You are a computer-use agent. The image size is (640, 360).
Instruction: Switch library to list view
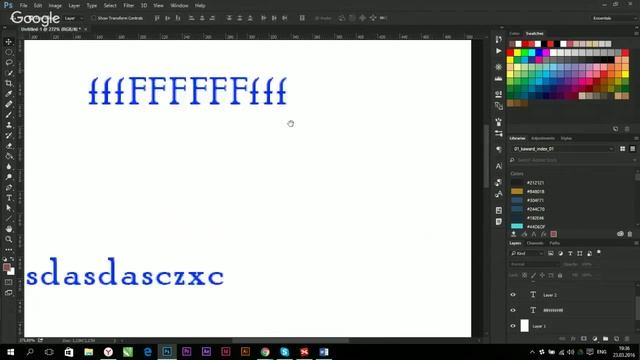tap(632, 149)
